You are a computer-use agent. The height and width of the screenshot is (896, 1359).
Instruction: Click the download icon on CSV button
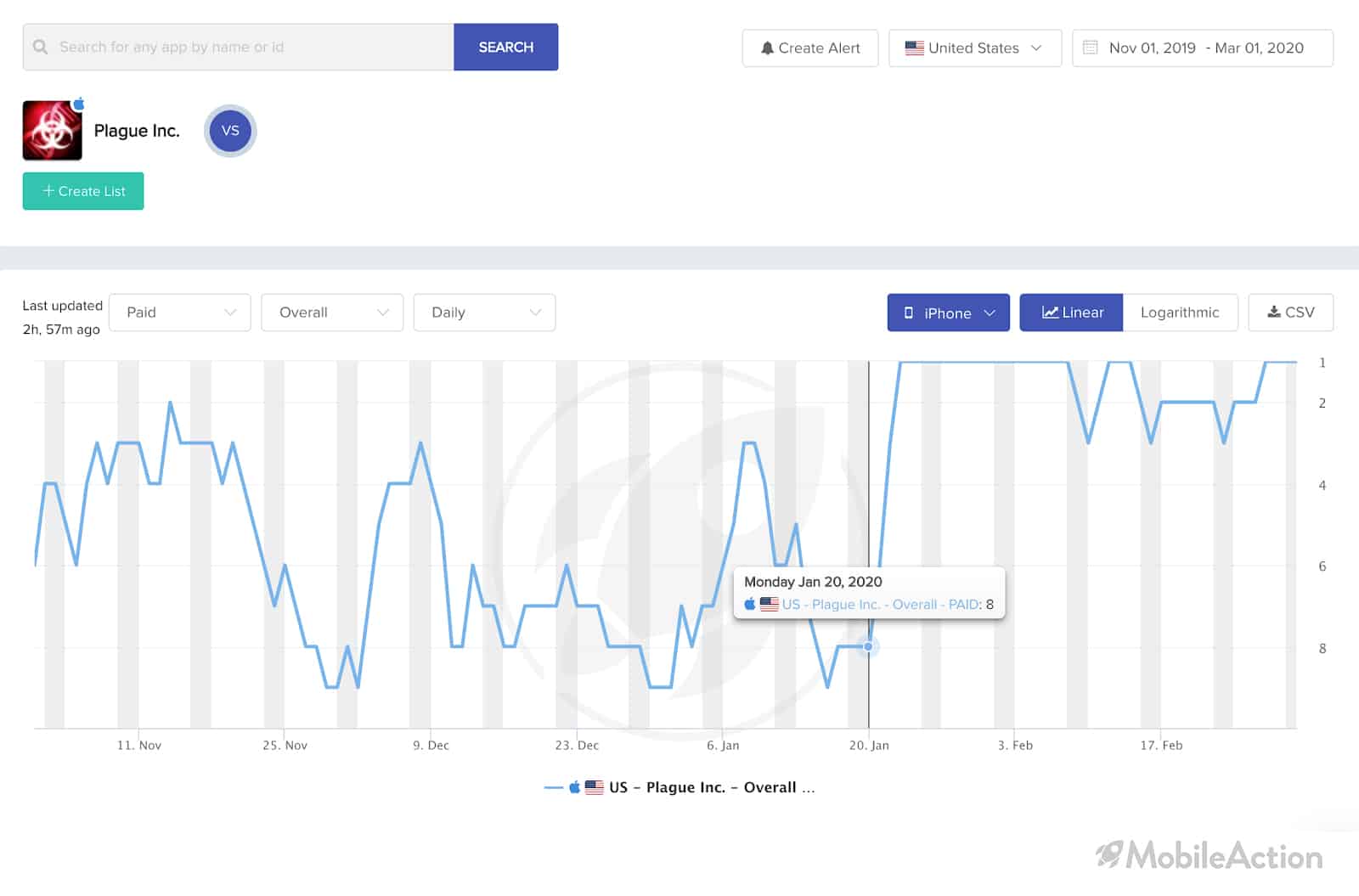click(1274, 312)
